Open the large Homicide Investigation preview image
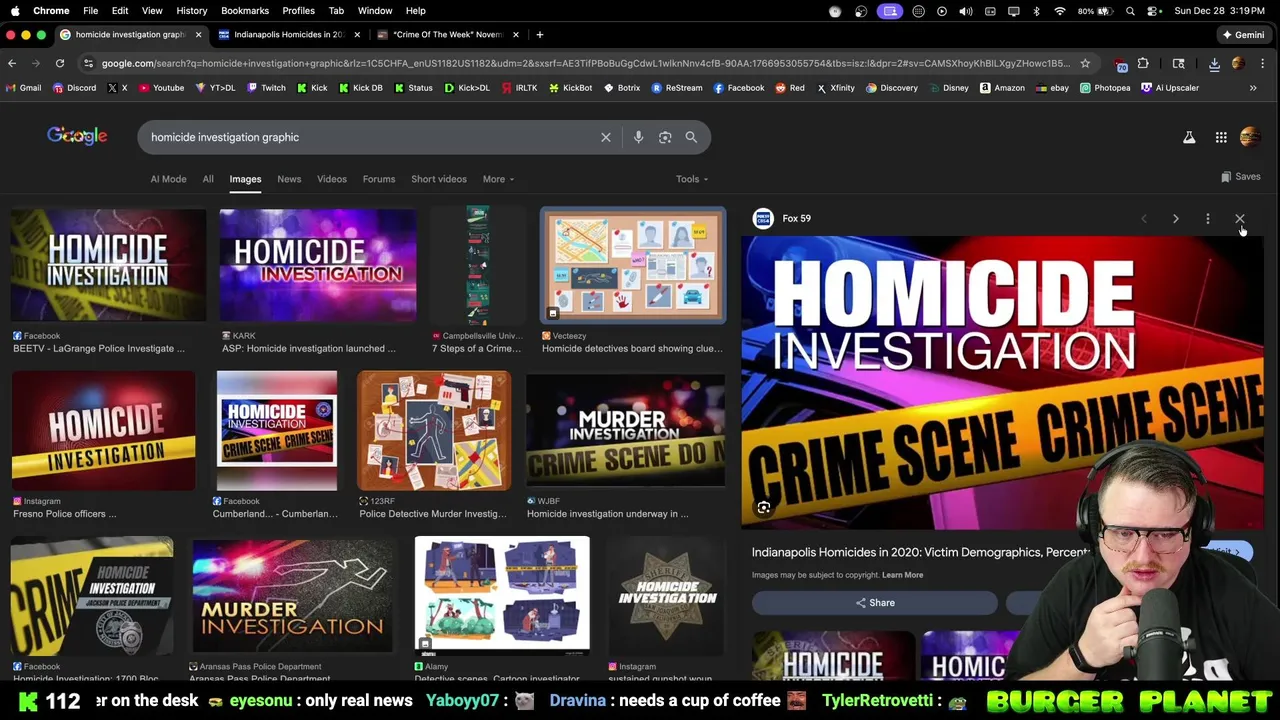This screenshot has height=720, width=1280. [1002, 382]
